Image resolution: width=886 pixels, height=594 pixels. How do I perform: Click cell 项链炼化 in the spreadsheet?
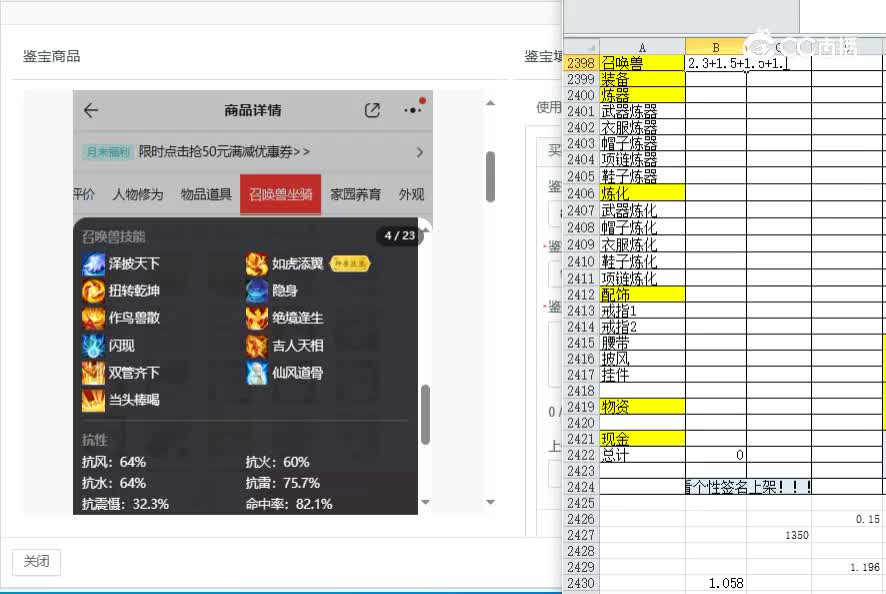pyautogui.click(x=642, y=278)
